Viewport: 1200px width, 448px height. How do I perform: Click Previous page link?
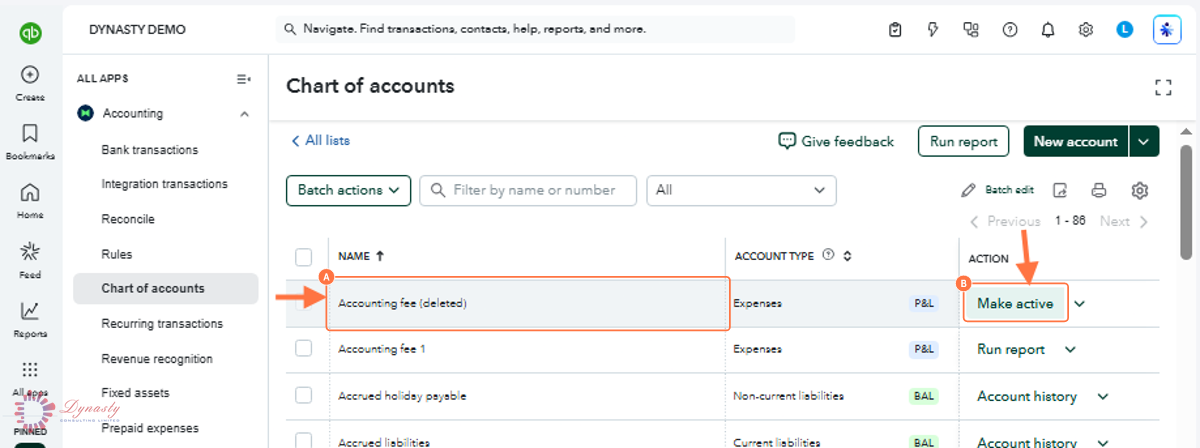(x=1005, y=221)
